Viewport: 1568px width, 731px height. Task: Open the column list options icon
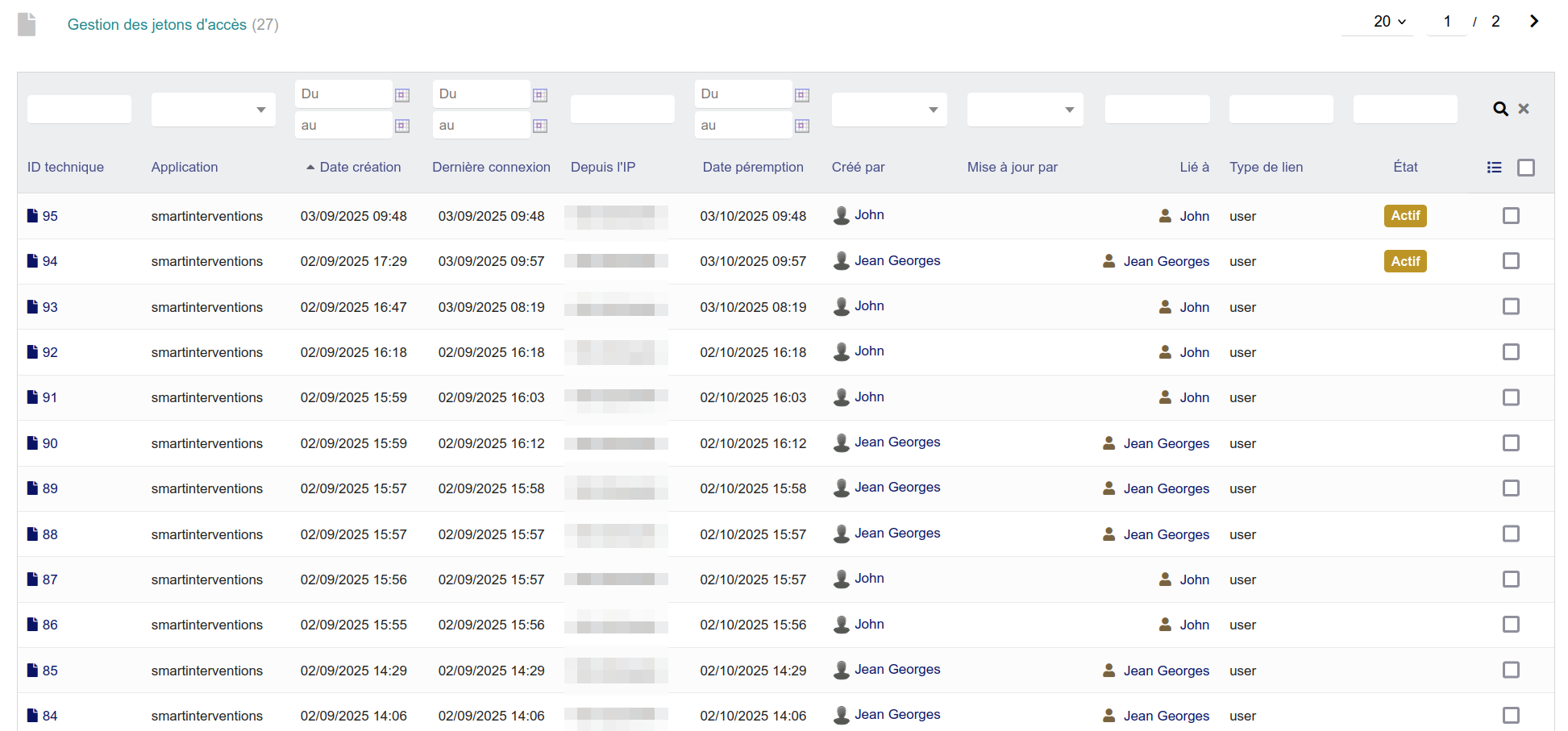(x=1494, y=168)
